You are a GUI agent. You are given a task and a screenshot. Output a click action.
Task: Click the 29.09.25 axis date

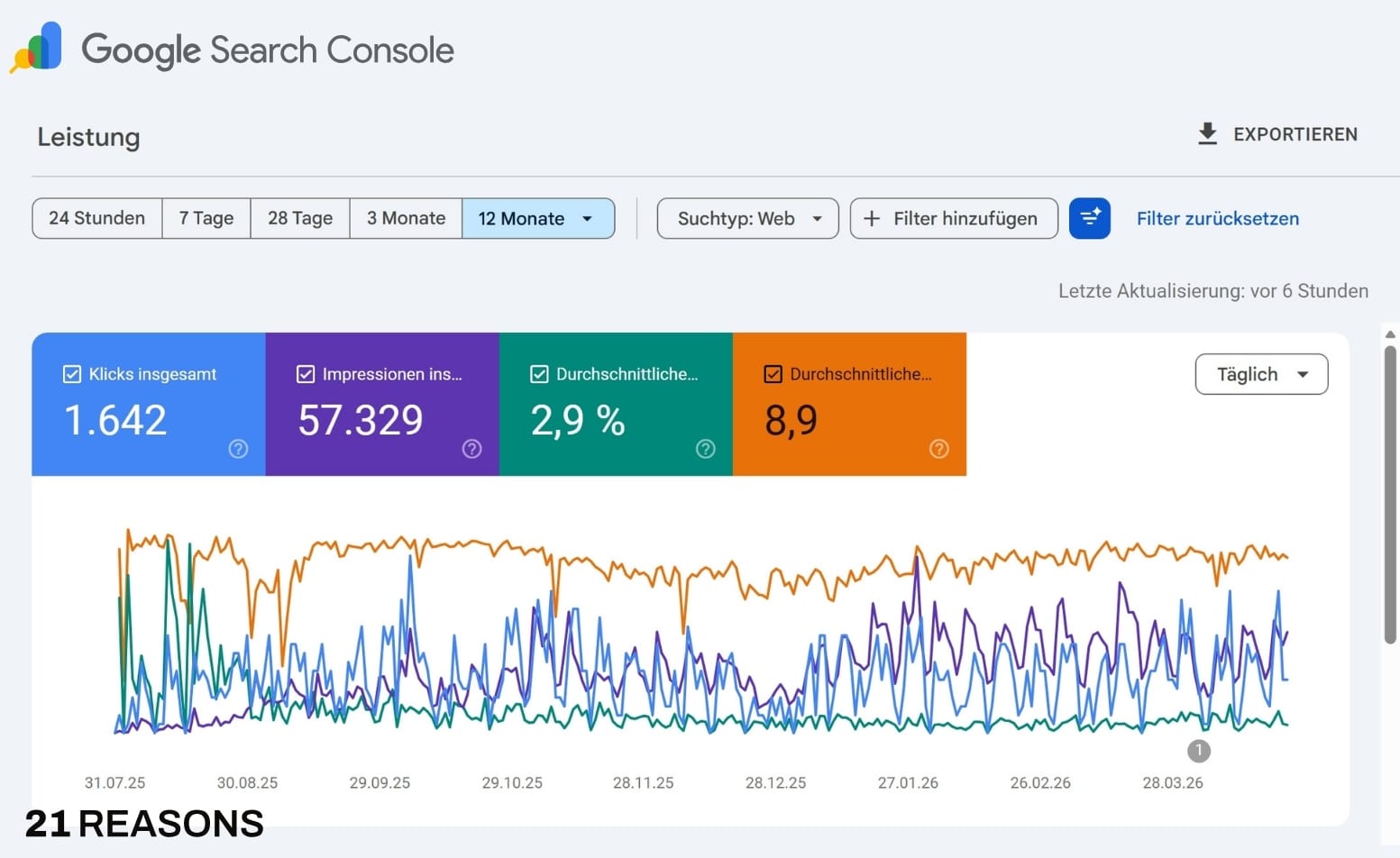point(380,782)
